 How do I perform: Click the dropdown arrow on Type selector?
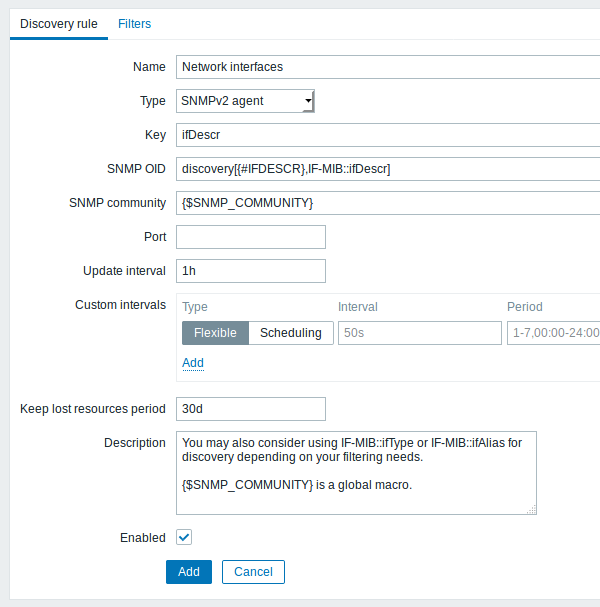[308, 101]
